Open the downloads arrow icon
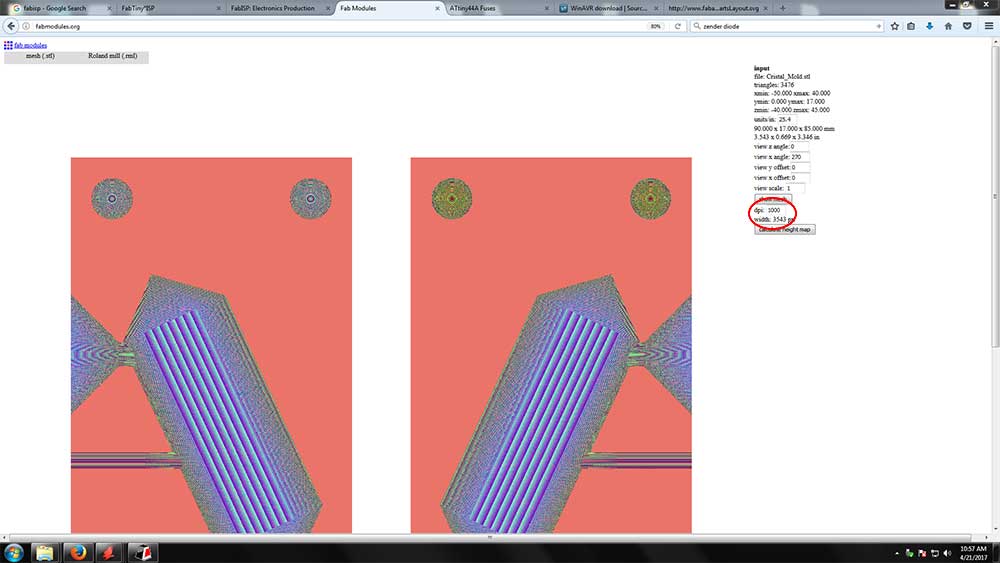 click(929, 26)
